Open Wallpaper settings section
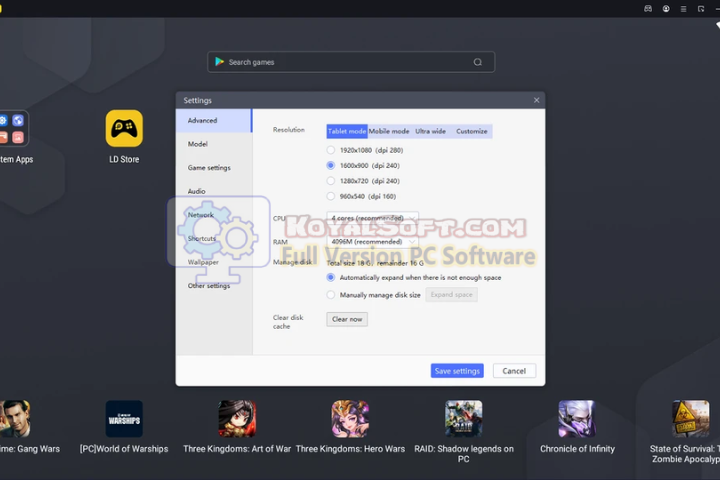The image size is (720, 480). (x=214, y=262)
